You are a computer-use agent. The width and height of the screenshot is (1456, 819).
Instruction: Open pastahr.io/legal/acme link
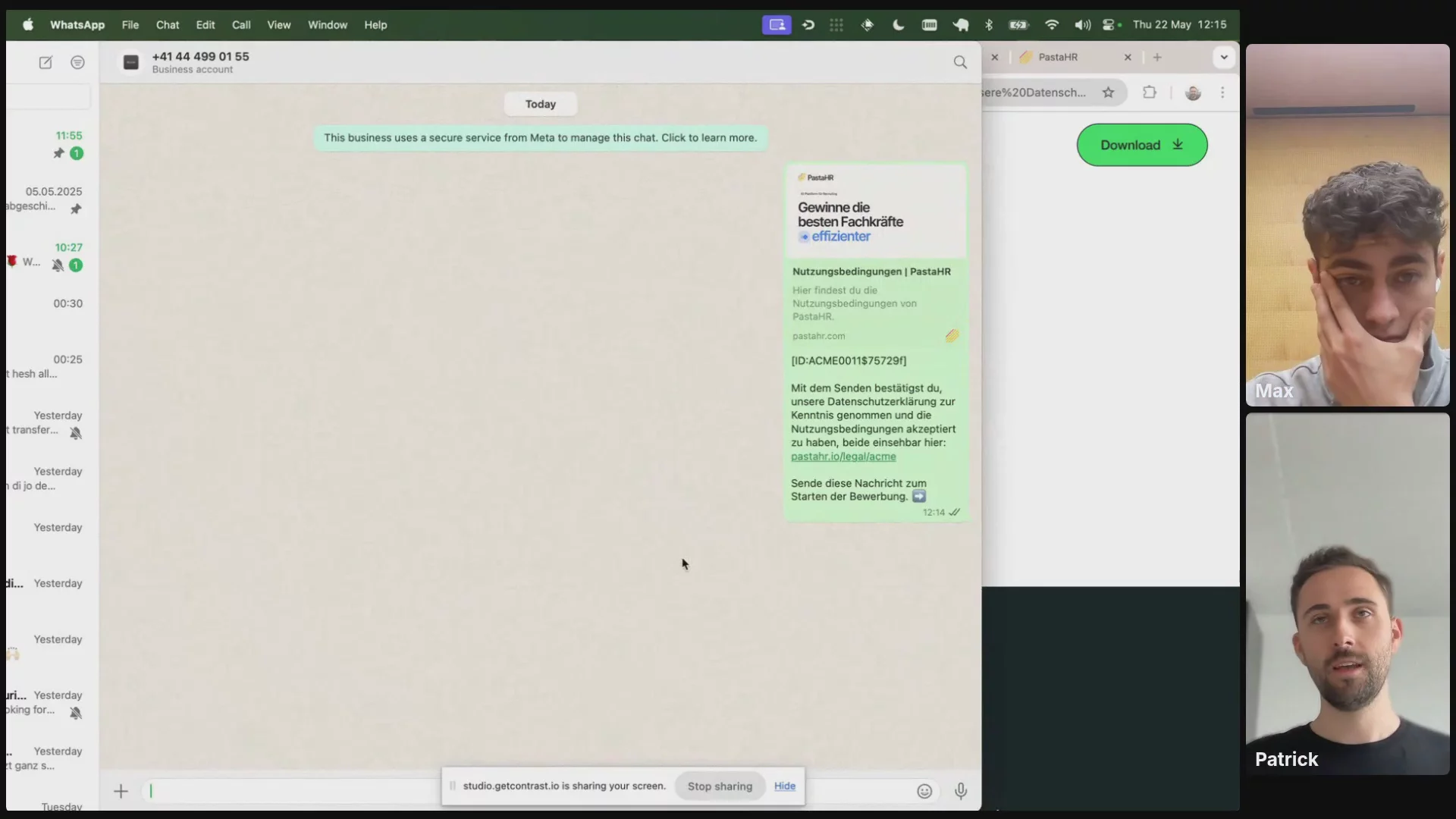pyautogui.click(x=843, y=457)
